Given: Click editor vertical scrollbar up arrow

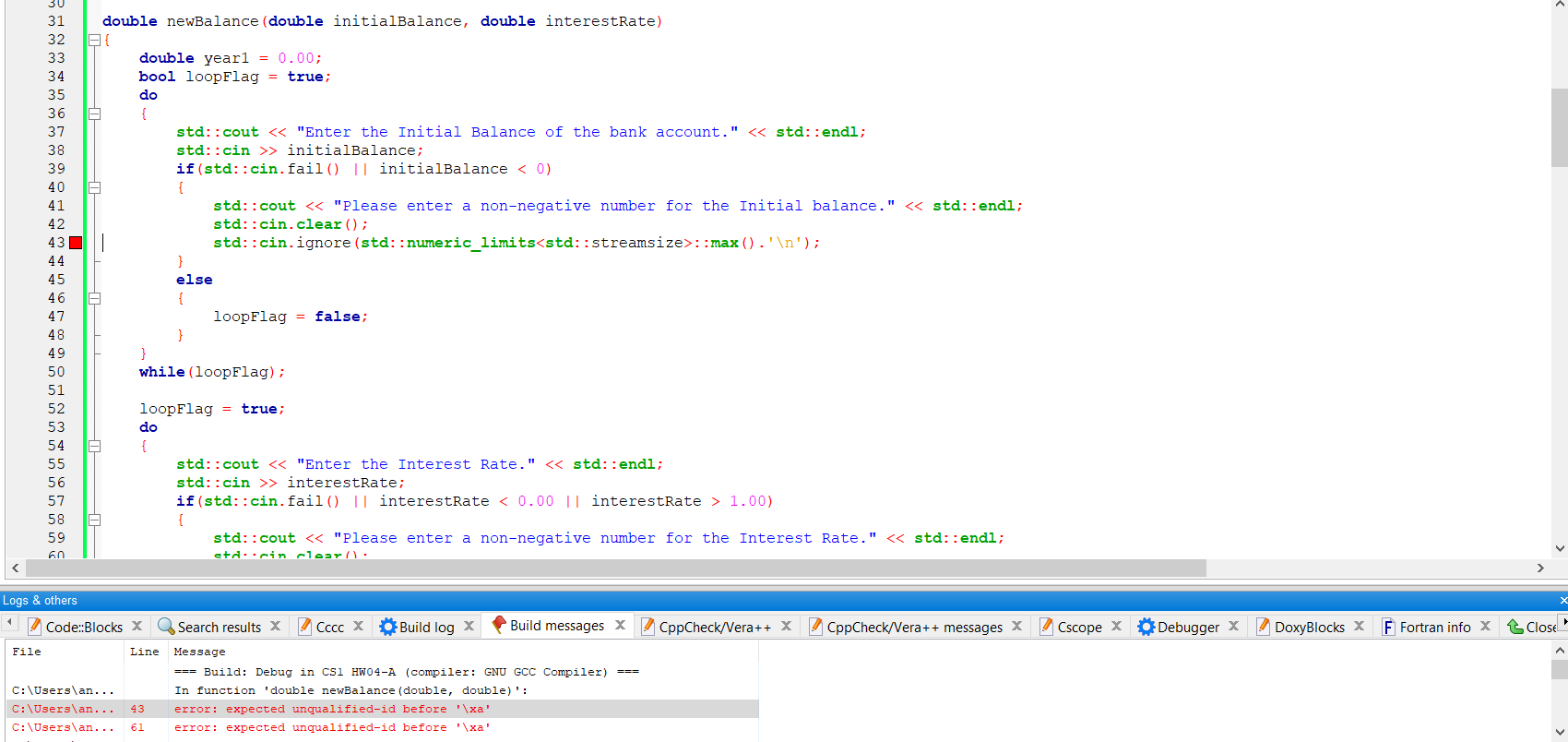Looking at the screenshot, I should point(1560,5).
